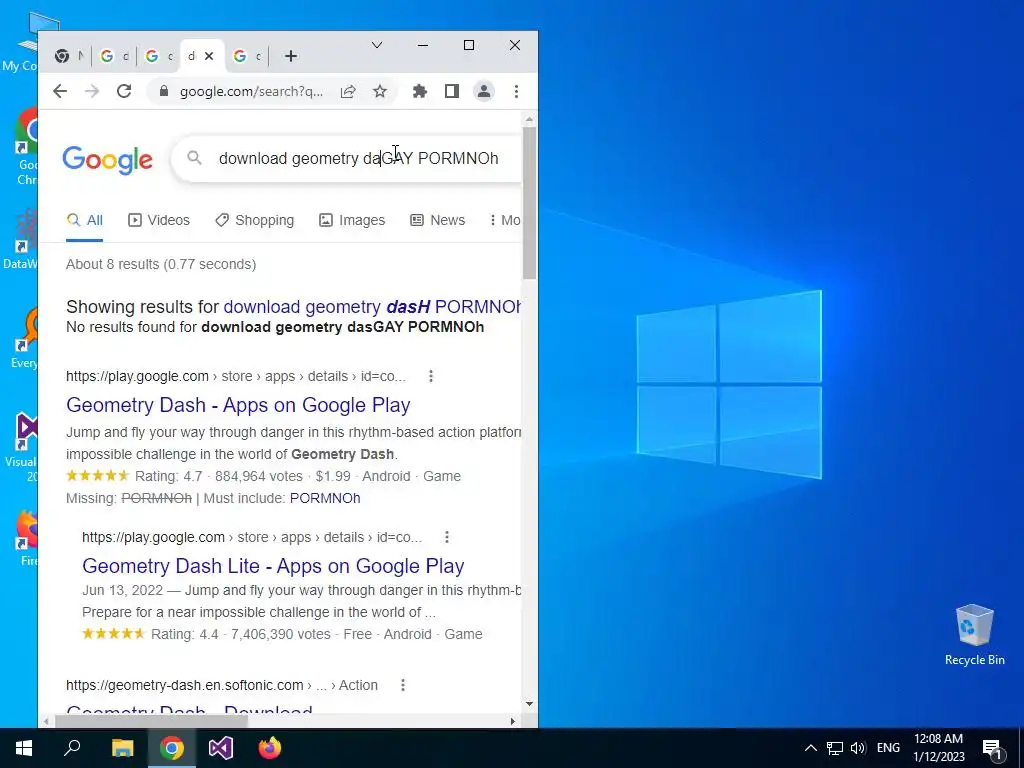1024x768 pixels.
Task: Click 'Must include: PORMNOh' link
Action: (325, 498)
